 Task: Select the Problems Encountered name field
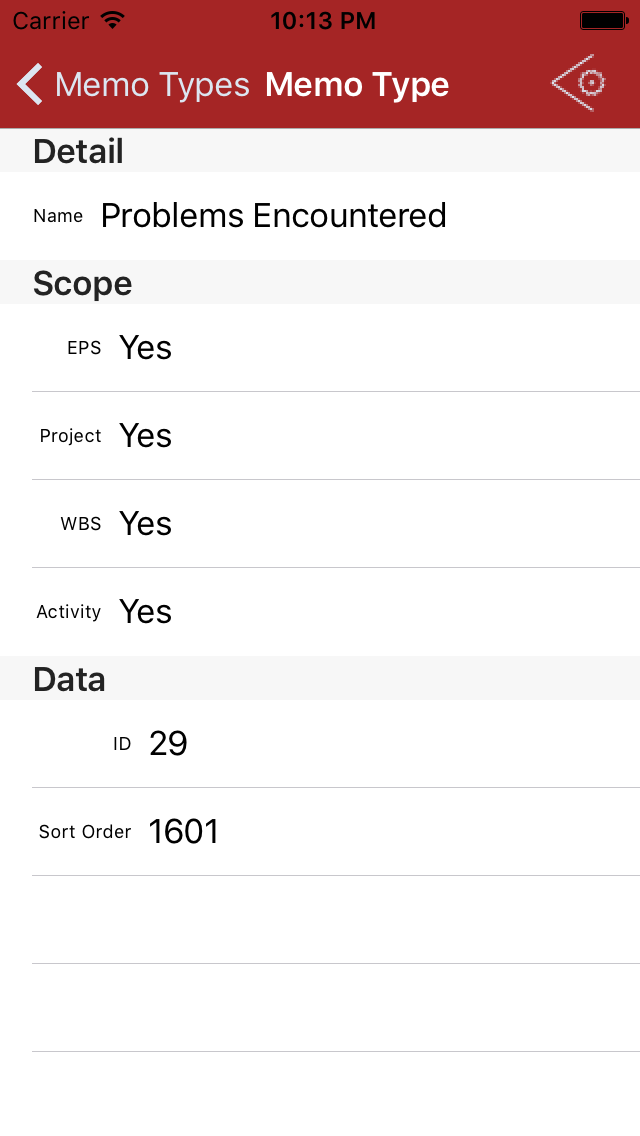(x=273, y=216)
